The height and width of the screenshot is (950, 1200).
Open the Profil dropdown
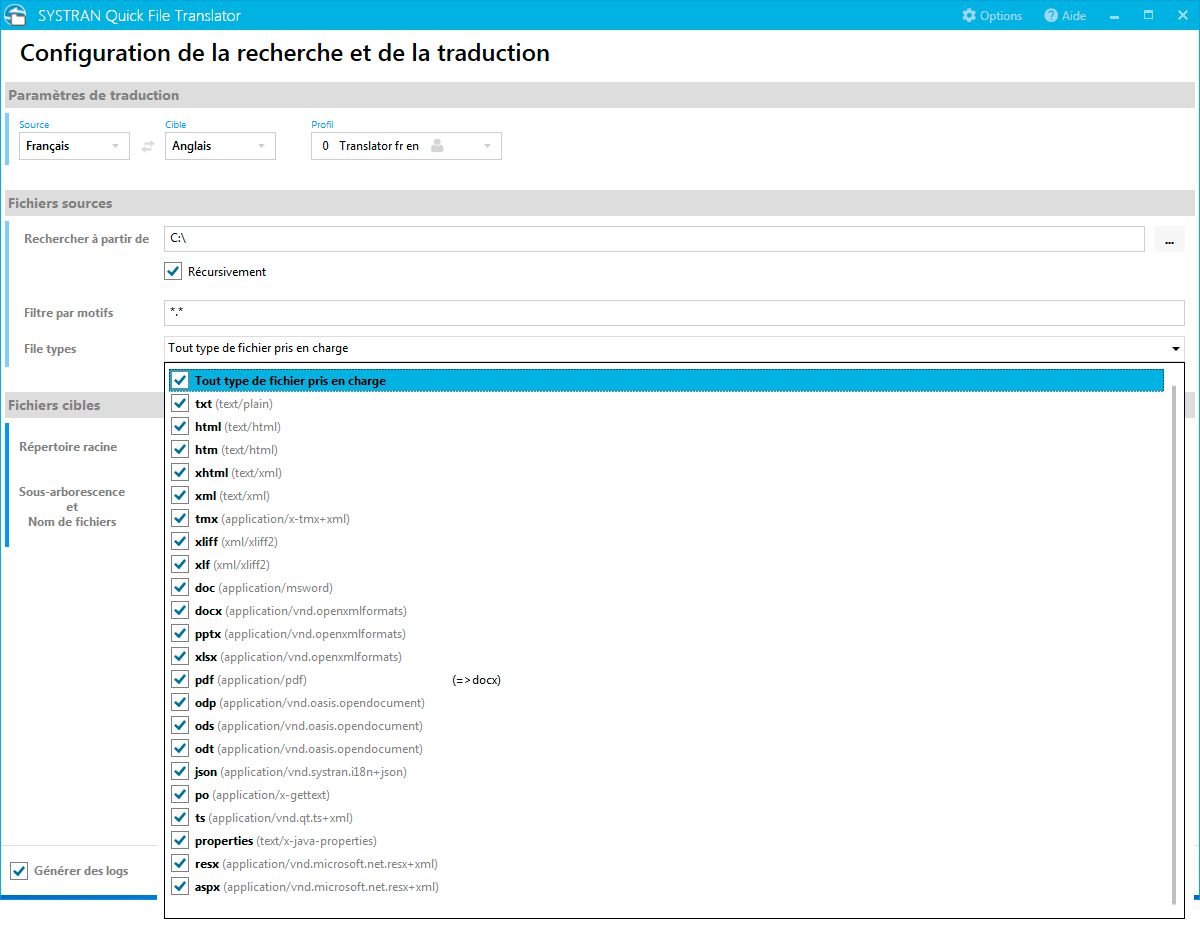coord(406,146)
